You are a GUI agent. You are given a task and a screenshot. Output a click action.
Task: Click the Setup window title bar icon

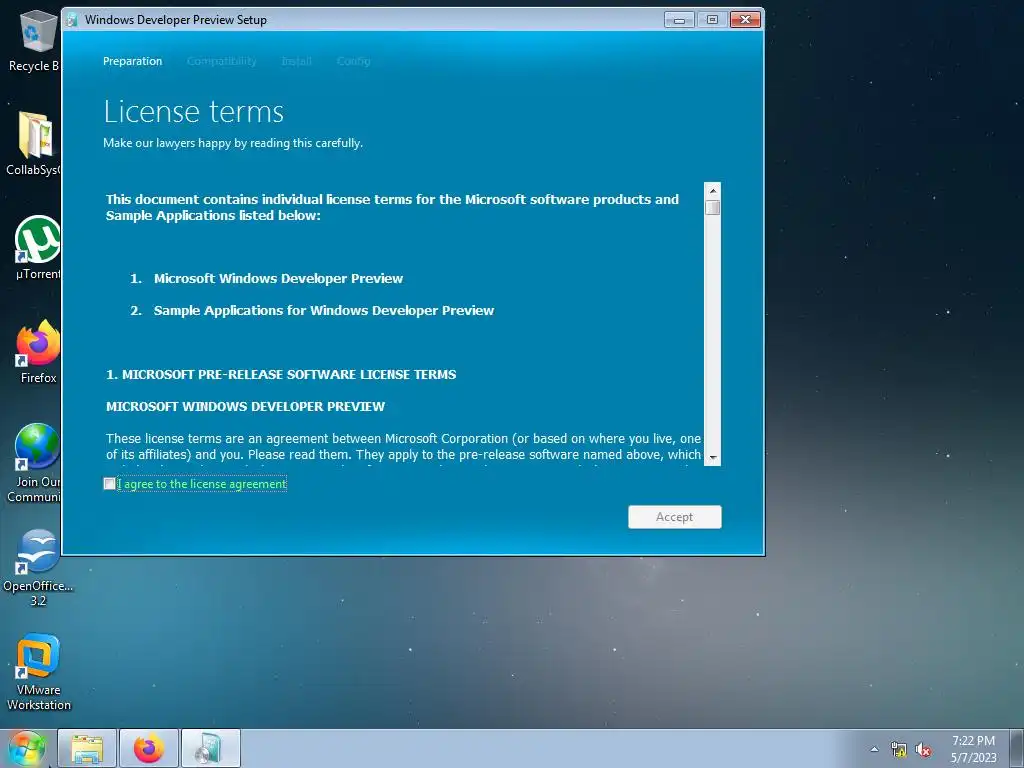point(72,20)
